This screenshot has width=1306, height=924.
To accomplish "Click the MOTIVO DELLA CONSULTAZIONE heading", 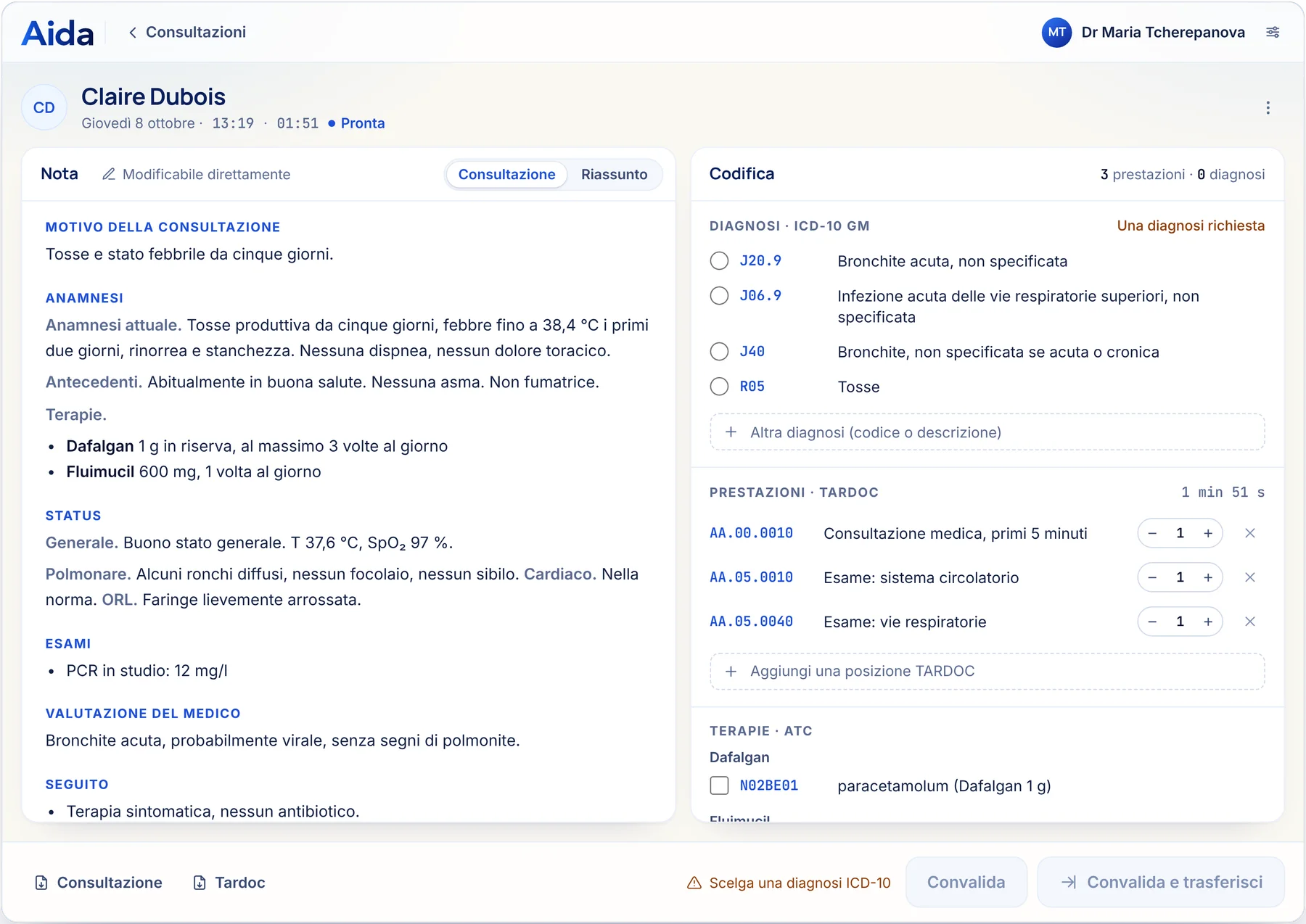I will tap(163, 227).
